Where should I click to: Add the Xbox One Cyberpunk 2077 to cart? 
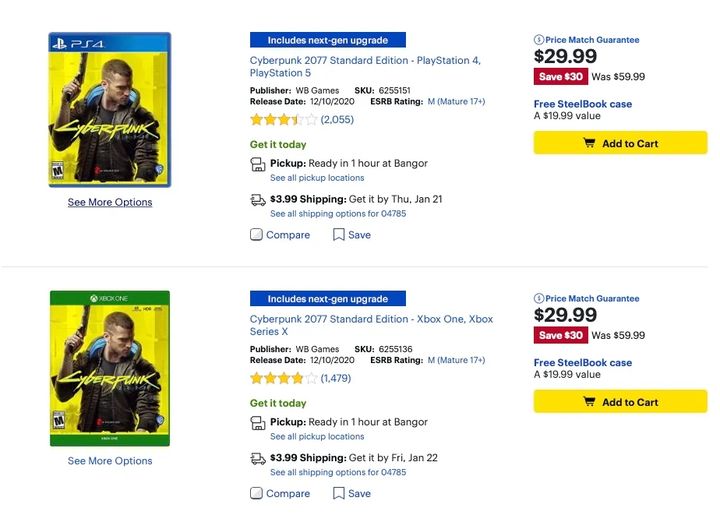620,402
